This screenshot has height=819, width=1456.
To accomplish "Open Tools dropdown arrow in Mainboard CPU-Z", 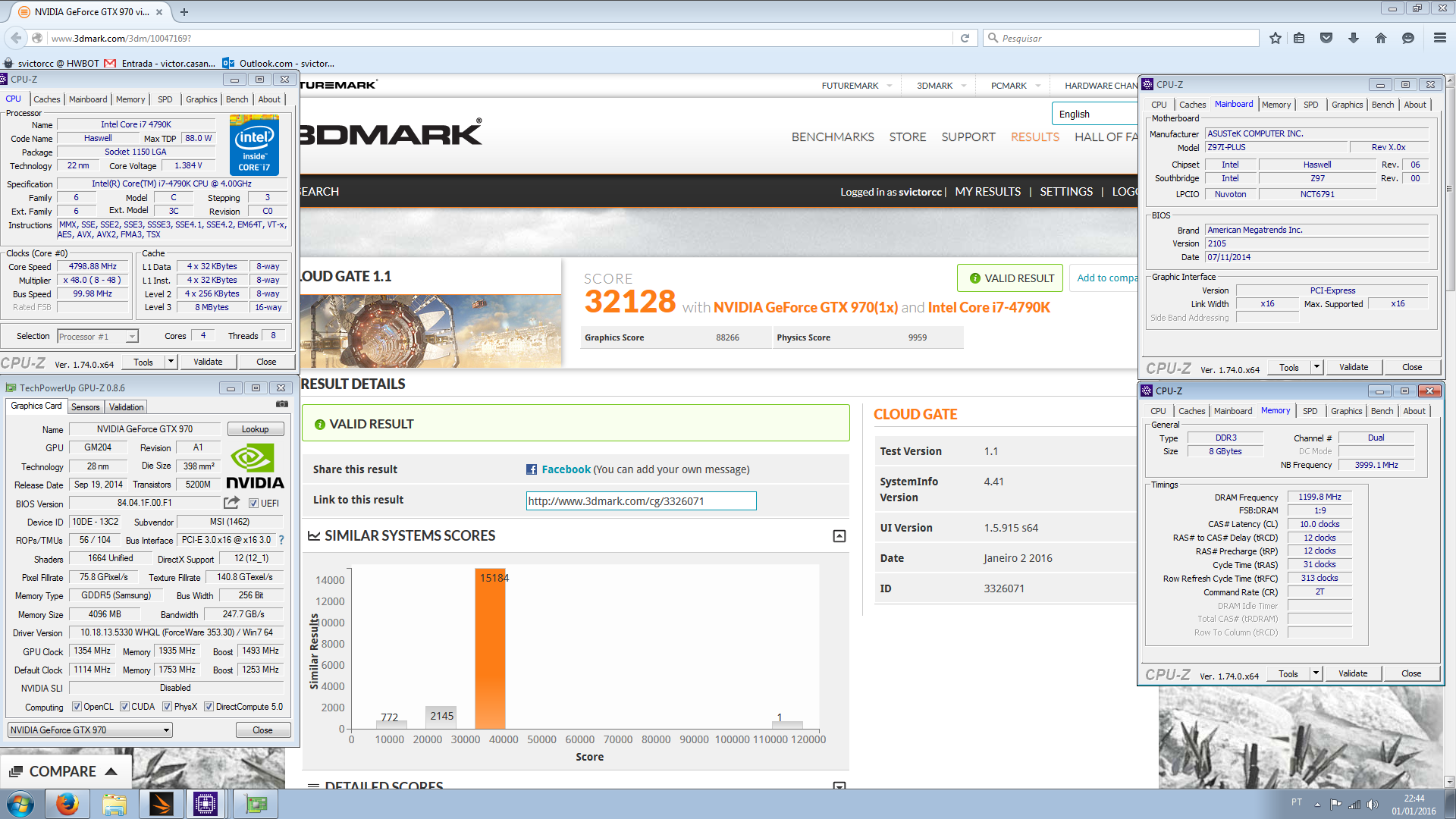I will pyautogui.click(x=1316, y=367).
